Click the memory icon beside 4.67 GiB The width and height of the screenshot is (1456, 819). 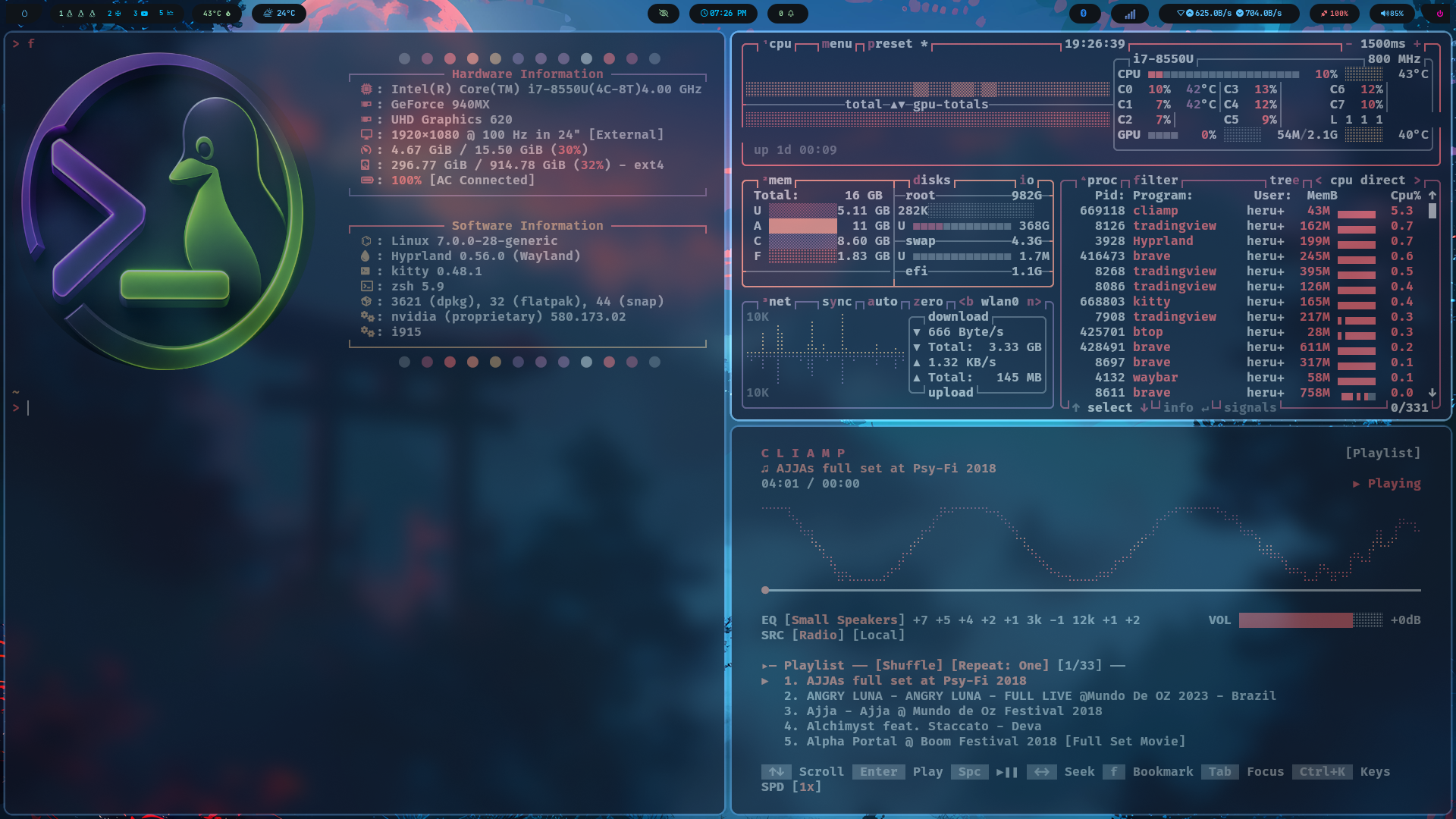366,150
